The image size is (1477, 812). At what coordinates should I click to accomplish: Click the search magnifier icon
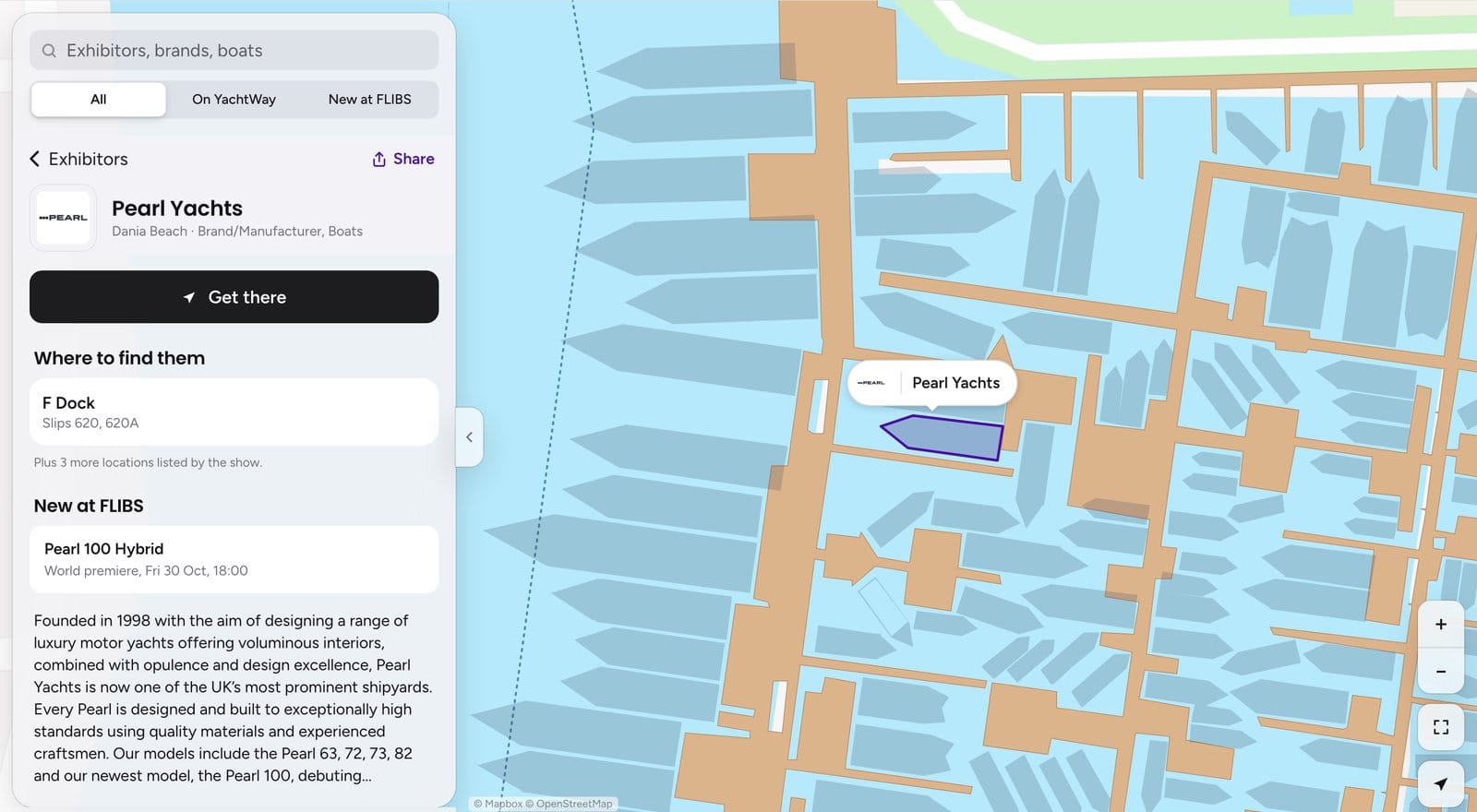pyautogui.click(x=49, y=51)
